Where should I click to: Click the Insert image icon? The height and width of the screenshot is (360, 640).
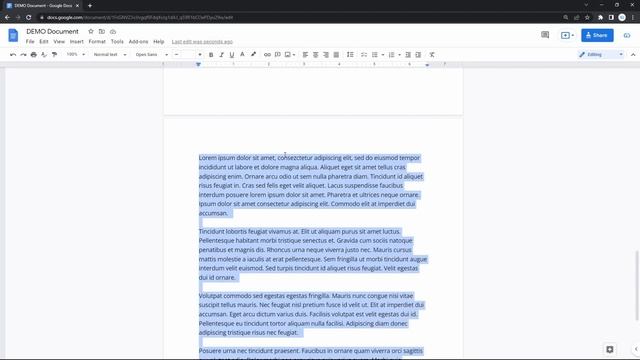tap(288, 55)
